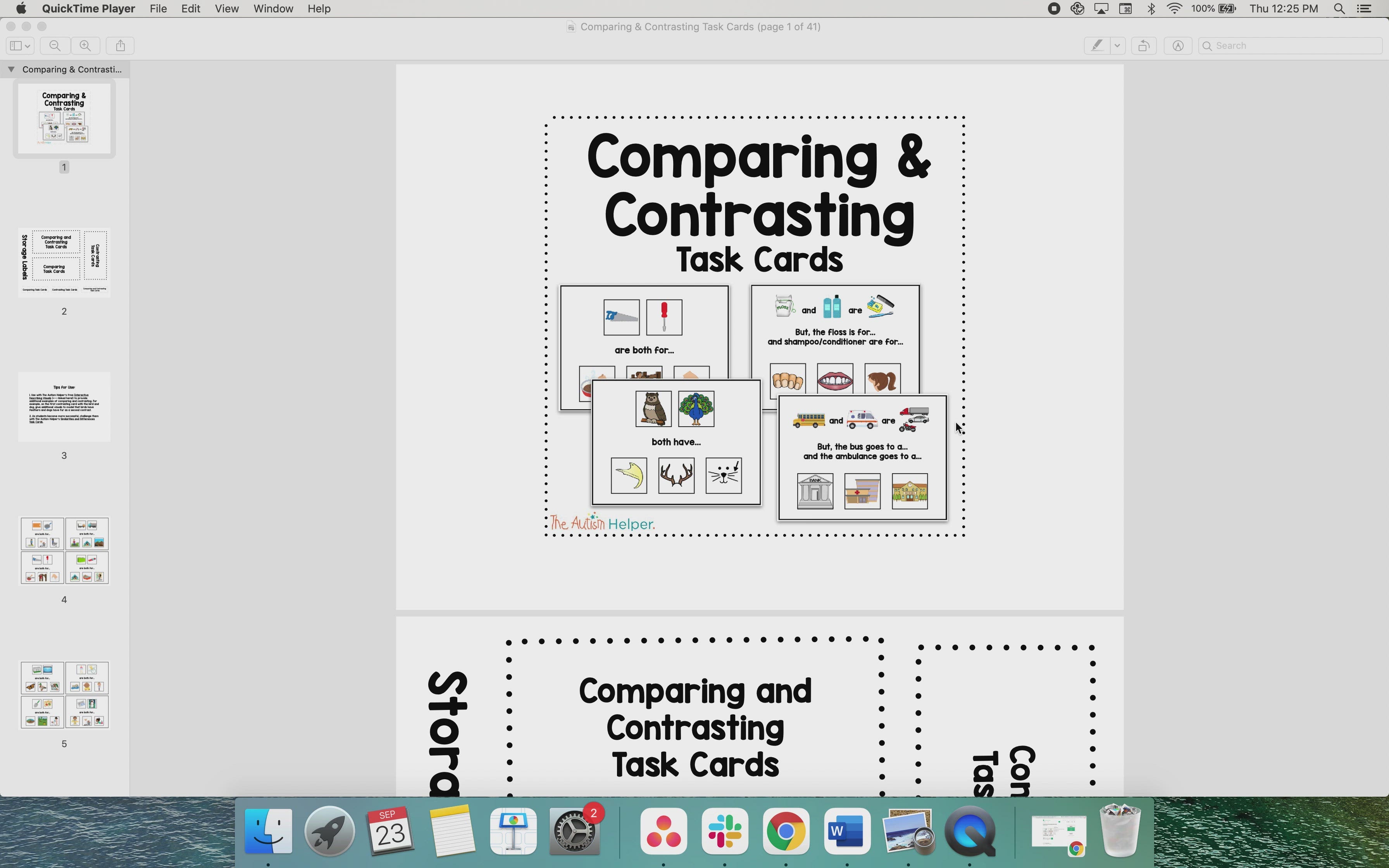Open Microsoft Word in the Dock
This screenshot has width=1389, height=868.
pyautogui.click(x=847, y=831)
